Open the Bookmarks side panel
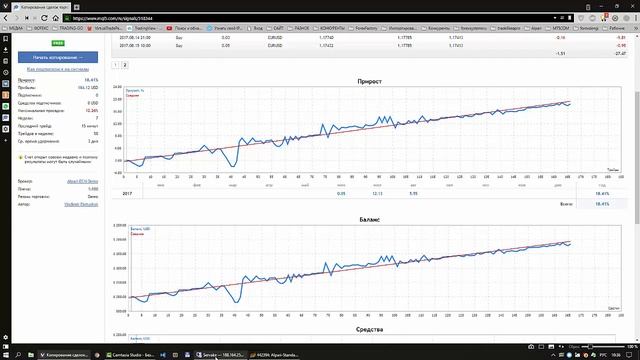Viewport: 640px width, 360px height. 6,38
